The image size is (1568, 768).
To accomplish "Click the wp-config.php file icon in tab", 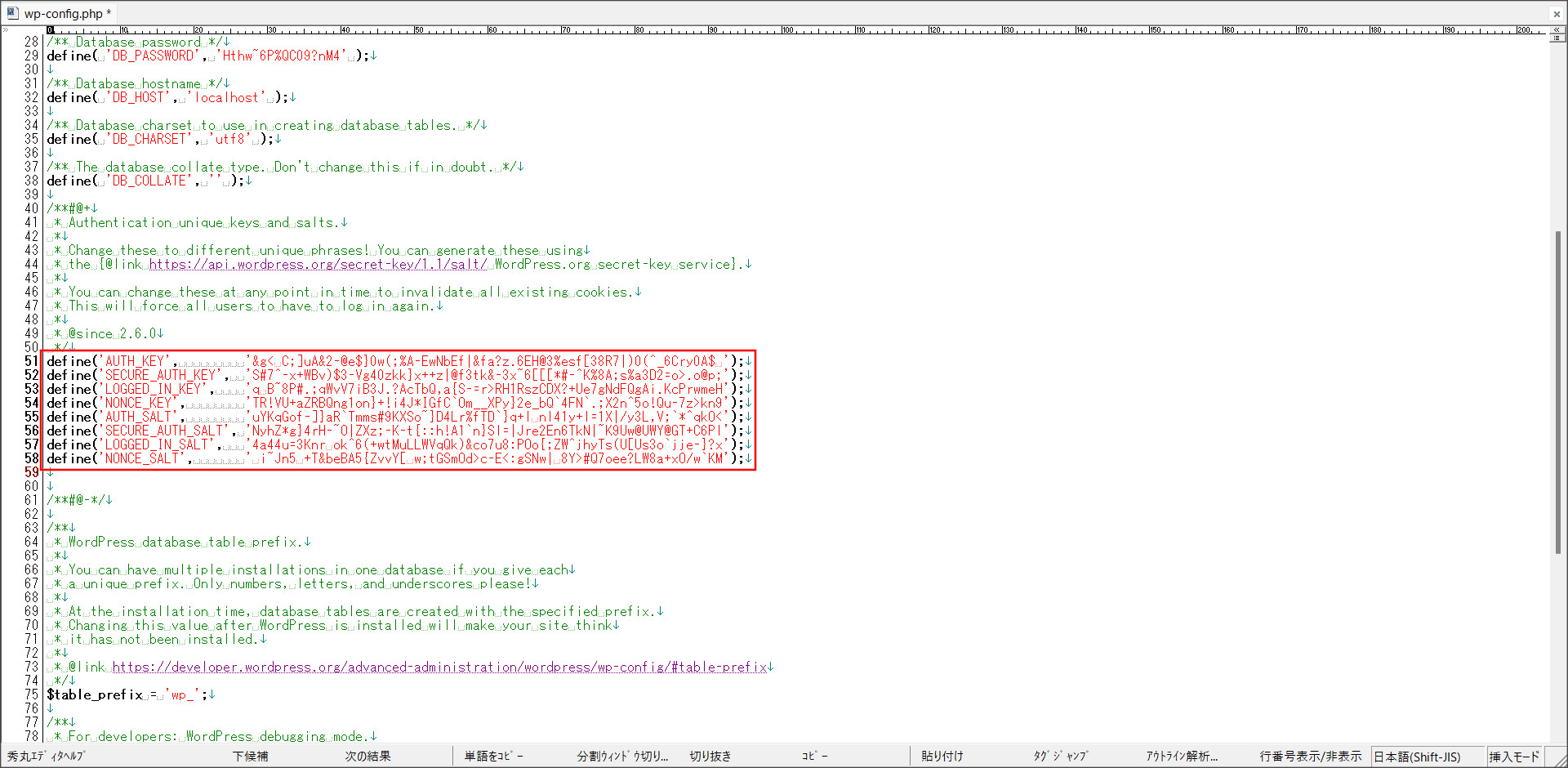I will (x=12, y=13).
